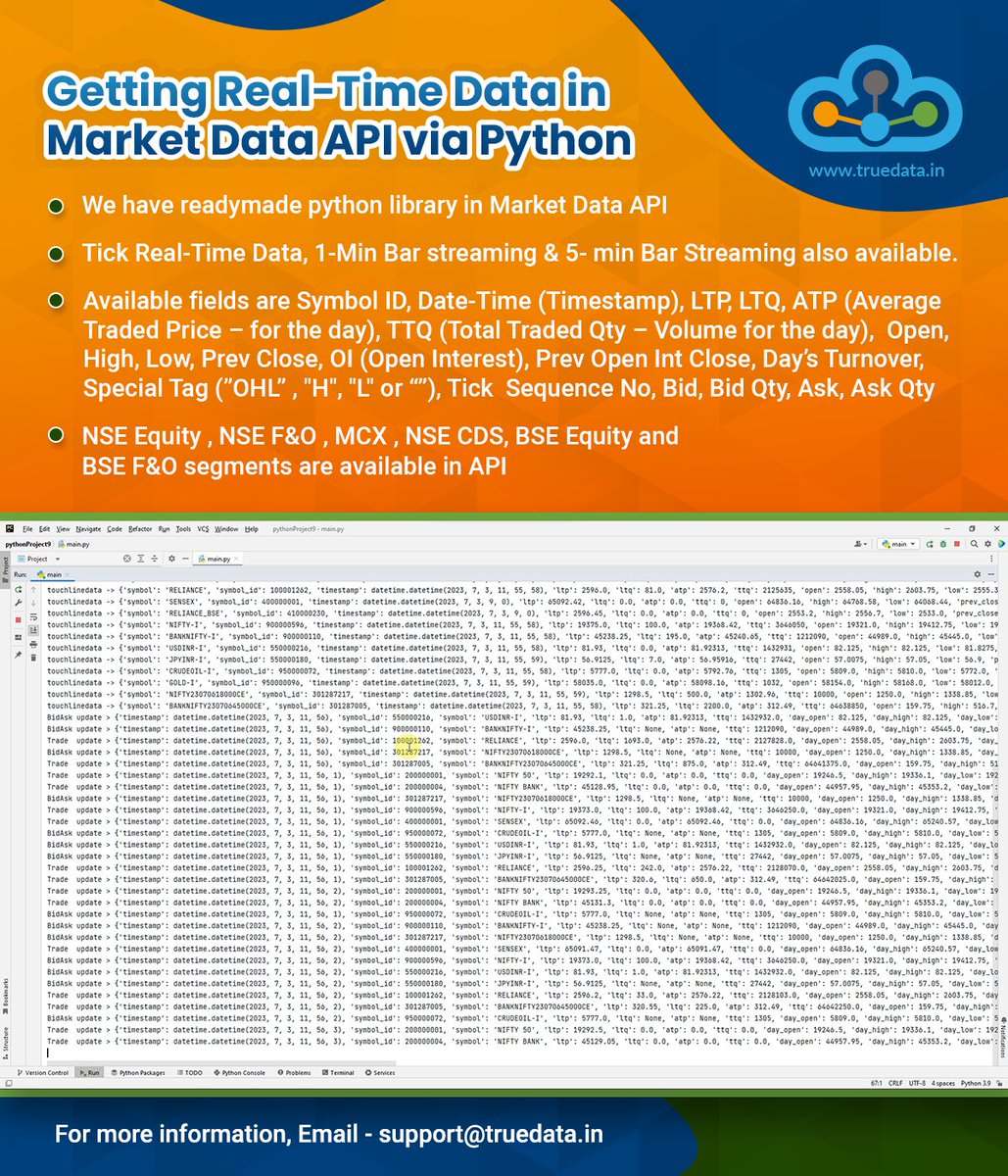Image resolution: width=1008 pixels, height=1176 pixels.
Task: Open the Code menu
Action: 115,529
